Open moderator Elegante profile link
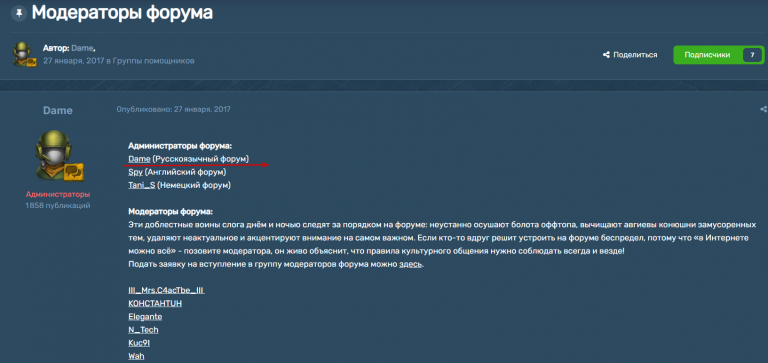Viewport: 768px width, 363px height. 145,317
